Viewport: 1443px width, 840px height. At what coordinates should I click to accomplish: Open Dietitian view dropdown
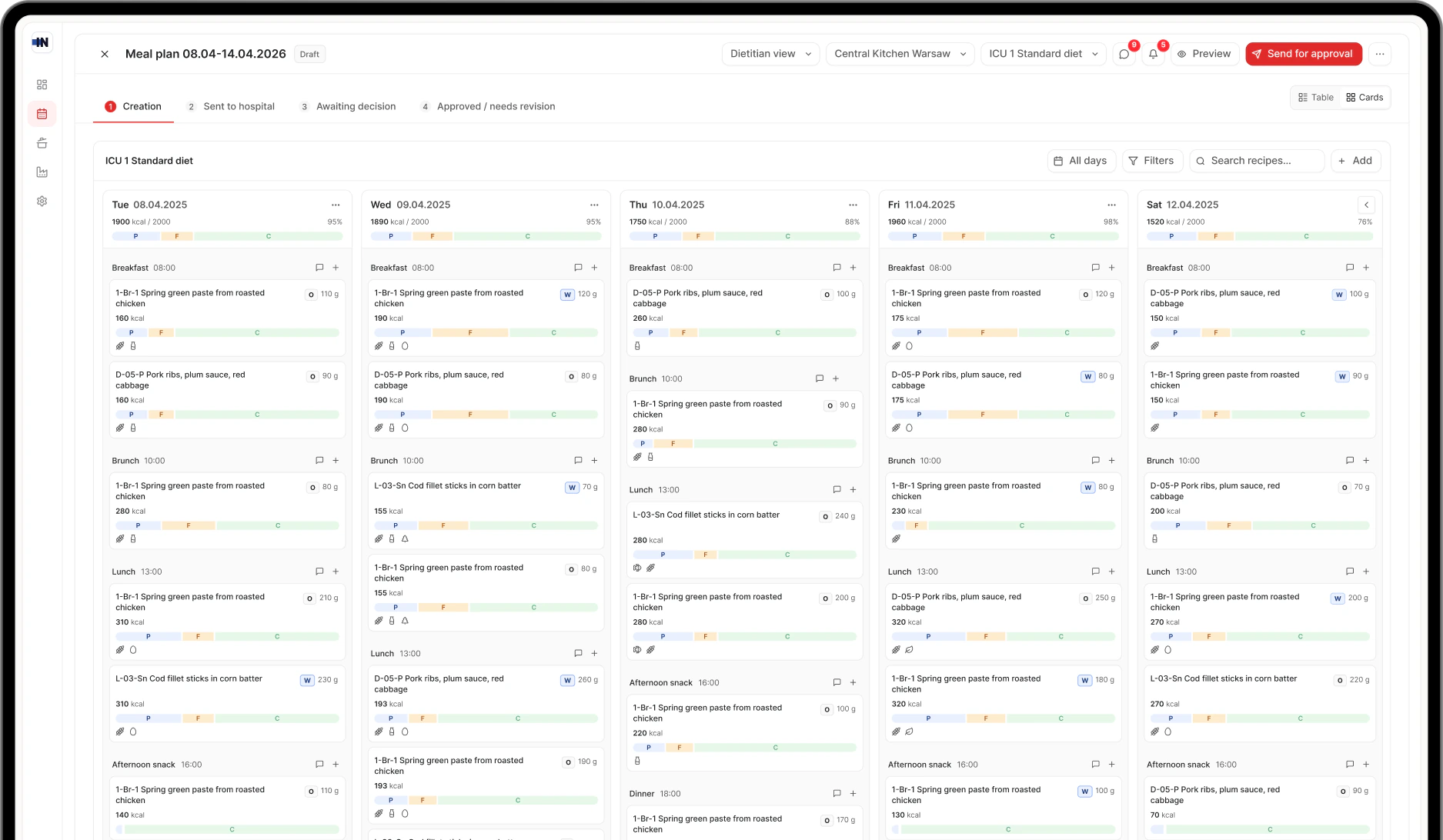point(770,54)
